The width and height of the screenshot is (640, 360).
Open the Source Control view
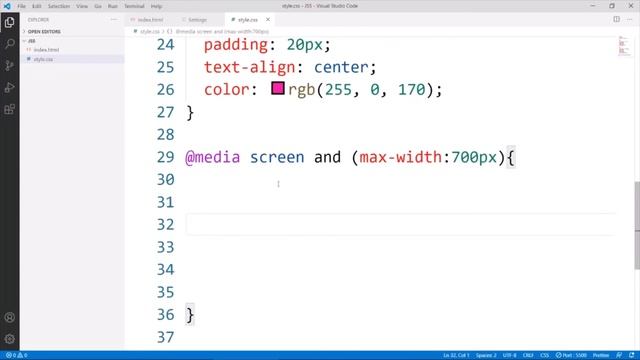[x=9, y=65]
